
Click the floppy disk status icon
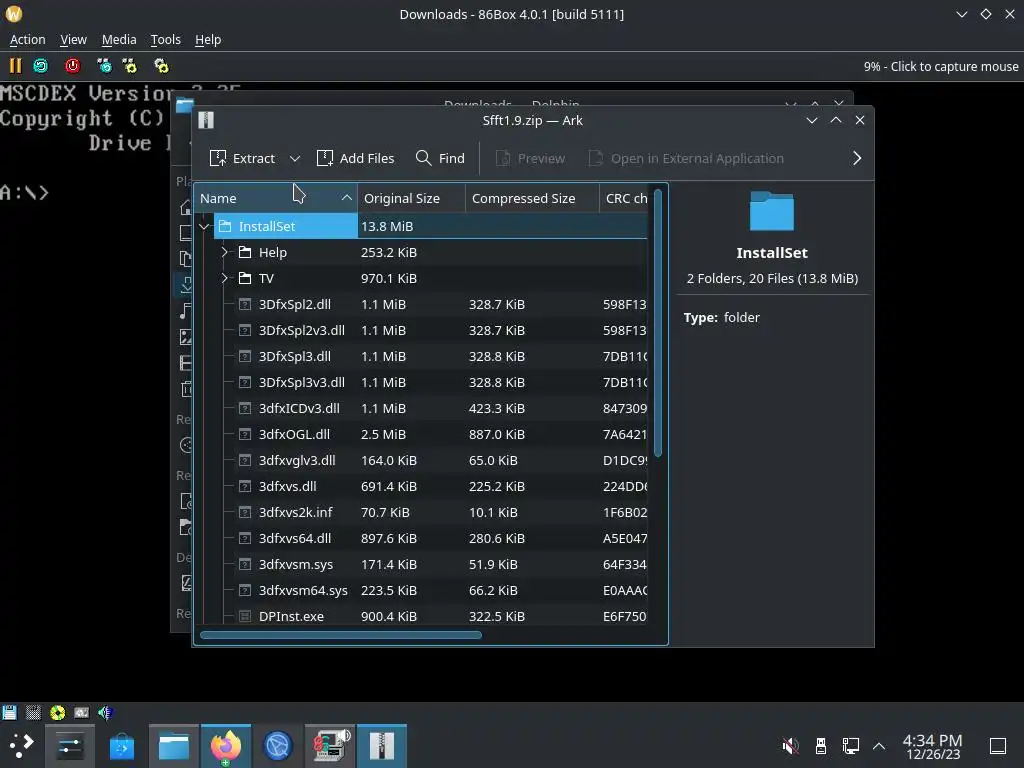coord(9,712)
